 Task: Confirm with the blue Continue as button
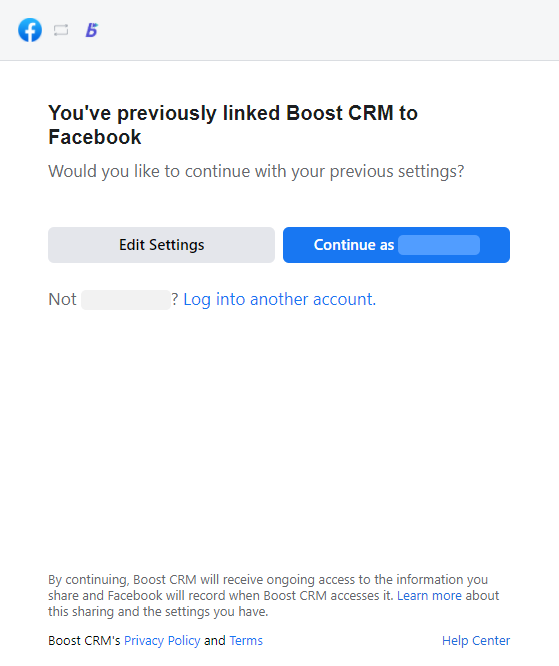pyautogui.click(x=396, y=245)
